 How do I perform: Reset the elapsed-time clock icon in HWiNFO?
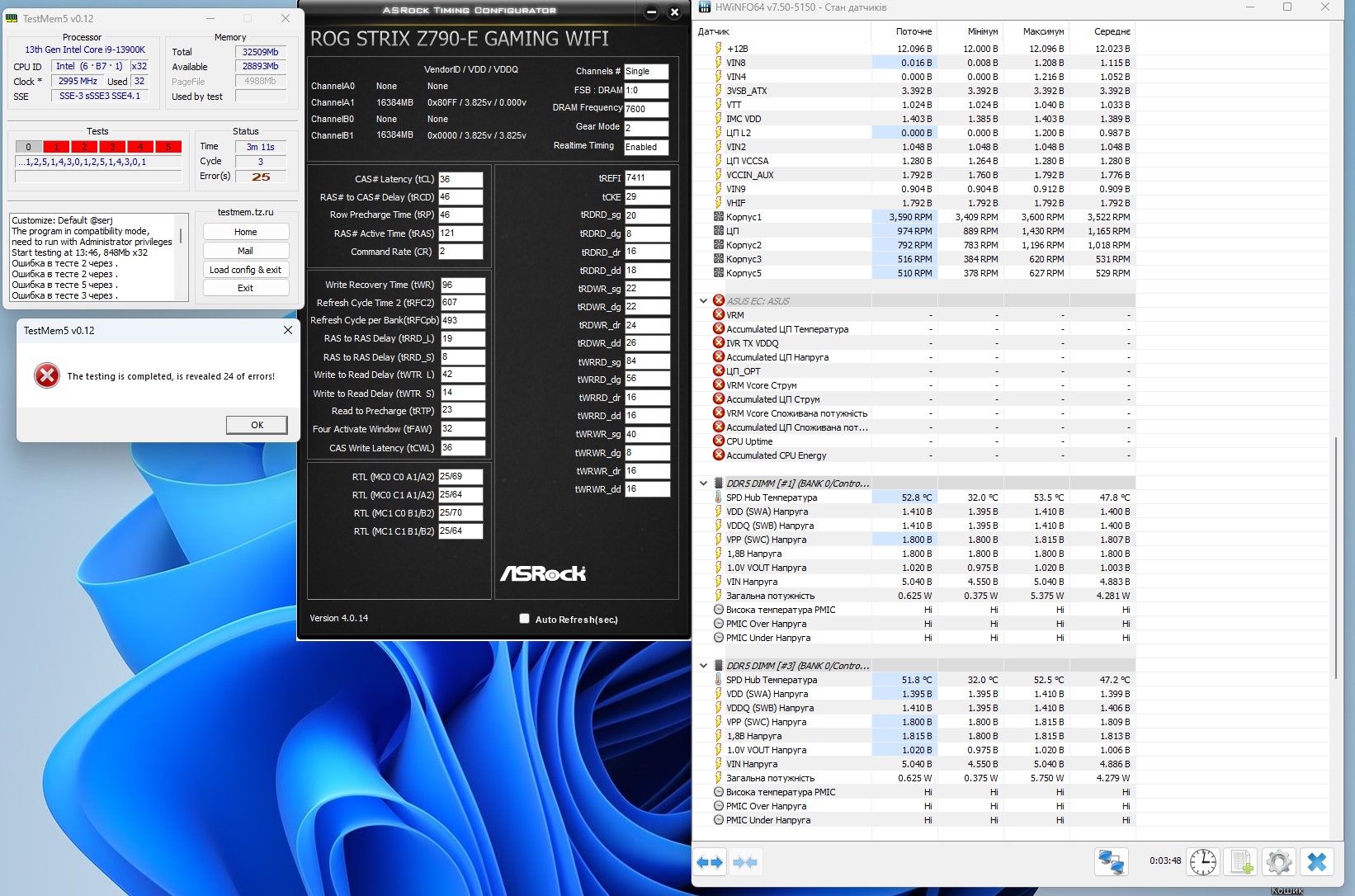[x=1203, y=862]
